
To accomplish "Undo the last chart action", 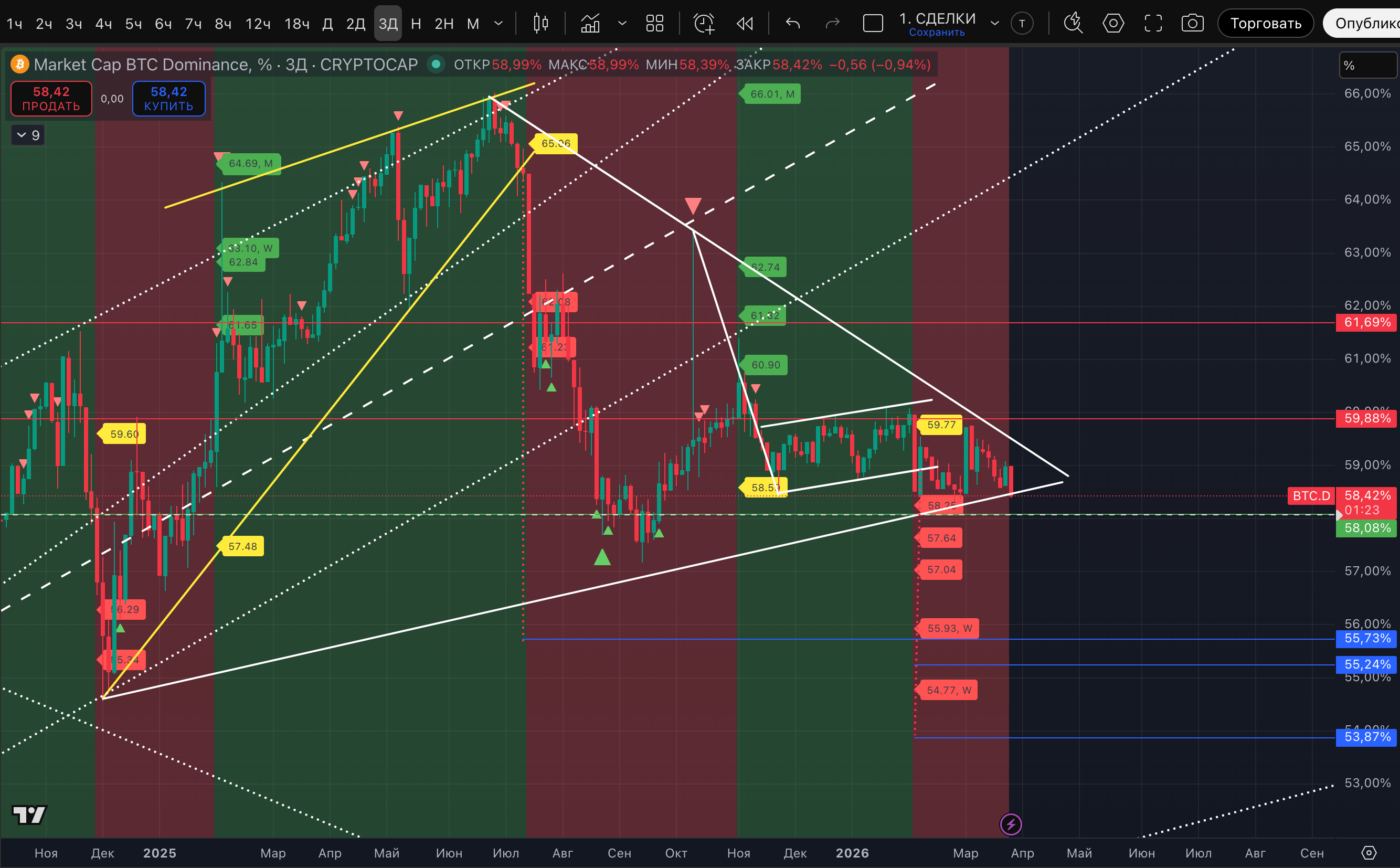I will (x=793, y=24).
